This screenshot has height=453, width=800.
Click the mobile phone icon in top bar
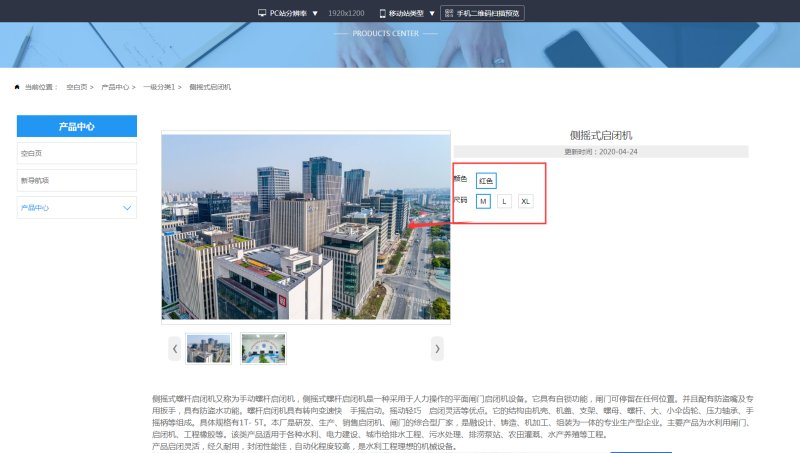tap(383, 13)
